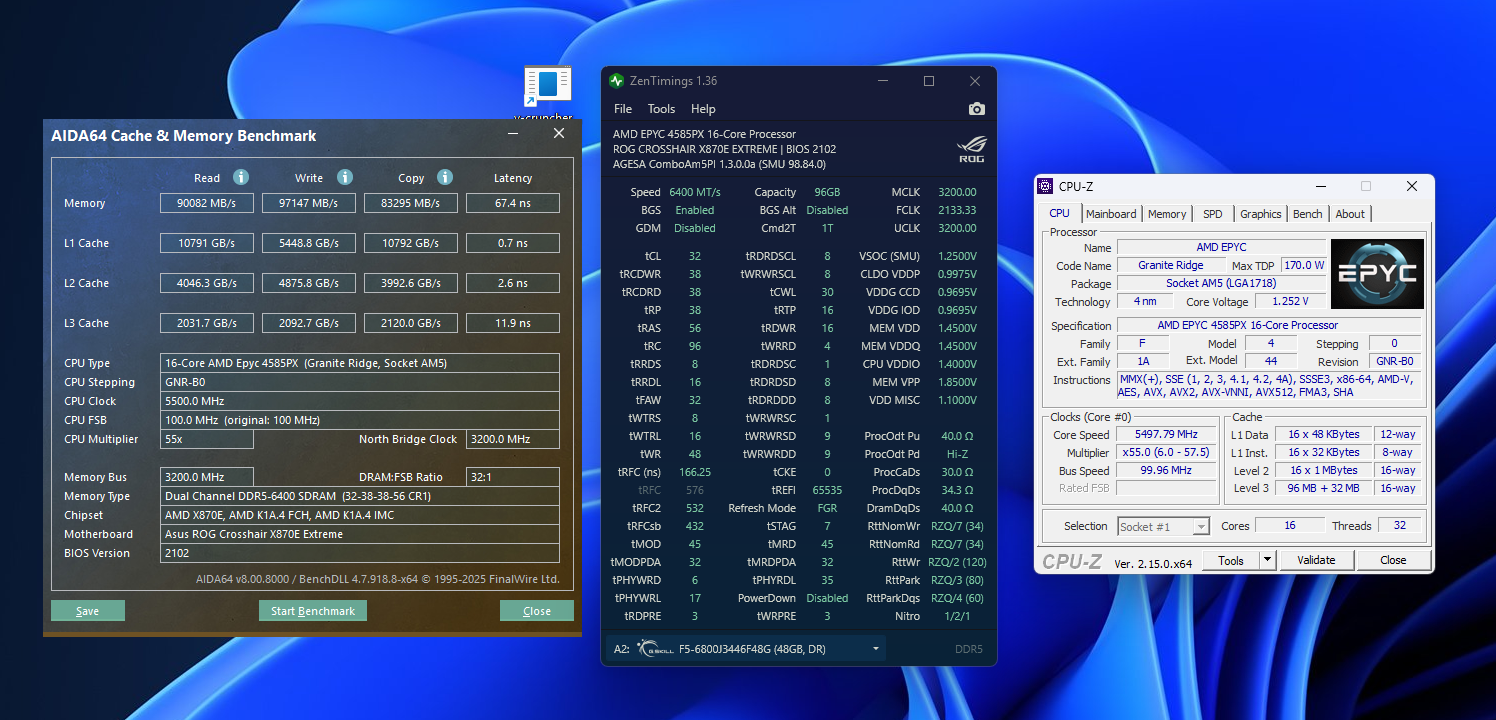Image resolution: width=1496 pixels, height=720 pixels.
Task: Click the Close button at the bottom of AIDA64
Action: pyautogui.click(x=537, y=611)
